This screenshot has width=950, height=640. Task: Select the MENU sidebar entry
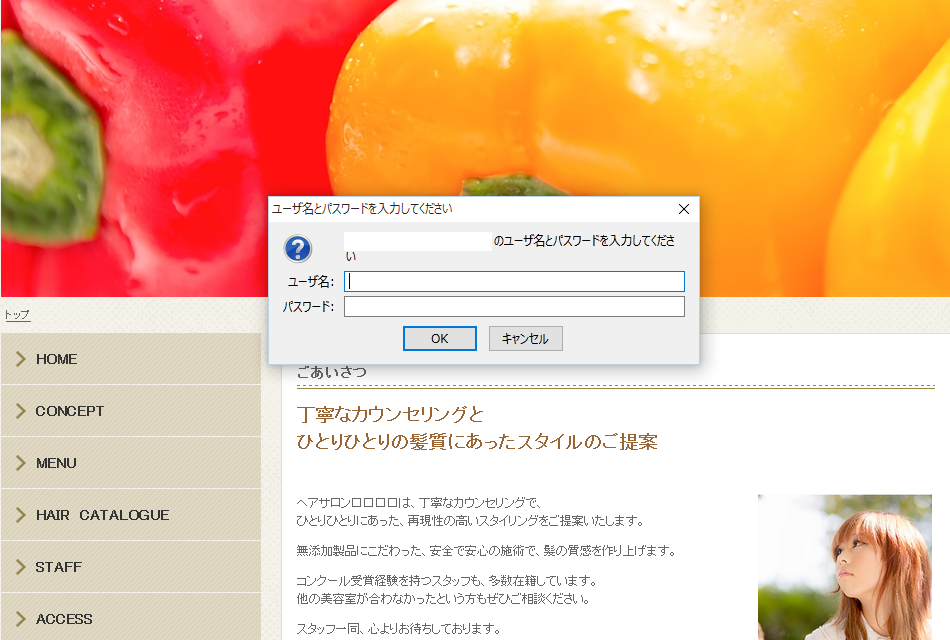click(56, 463)
